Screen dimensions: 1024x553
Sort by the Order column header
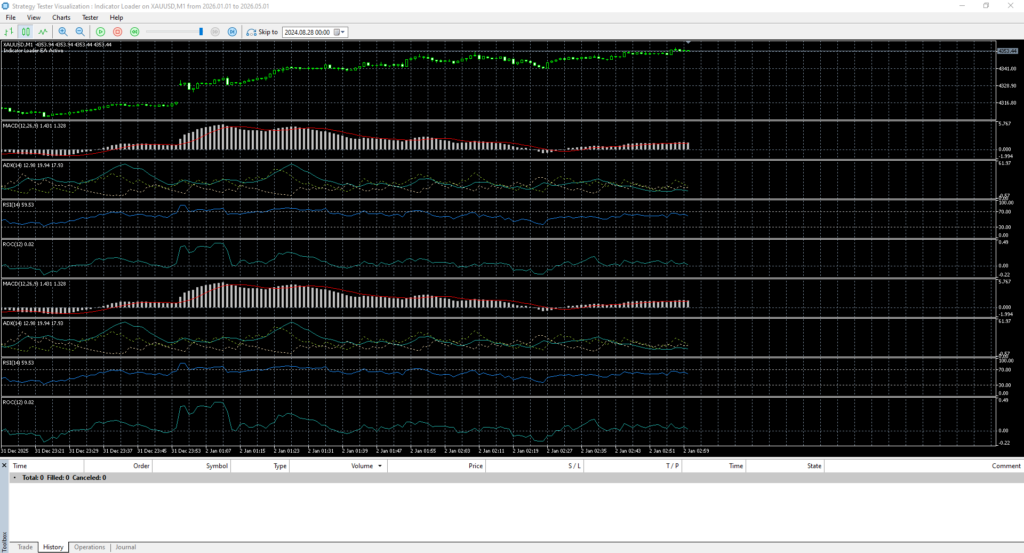pos(118,466)
